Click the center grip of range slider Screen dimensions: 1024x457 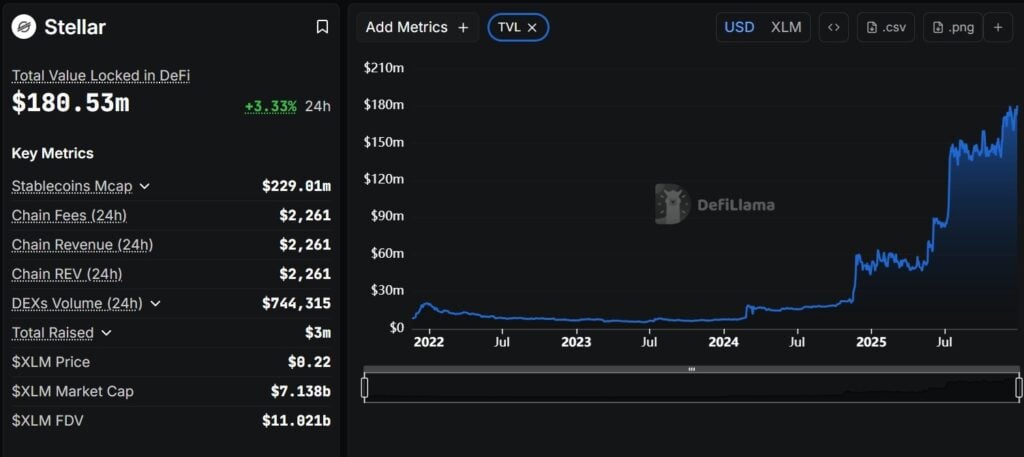point(692,370)
